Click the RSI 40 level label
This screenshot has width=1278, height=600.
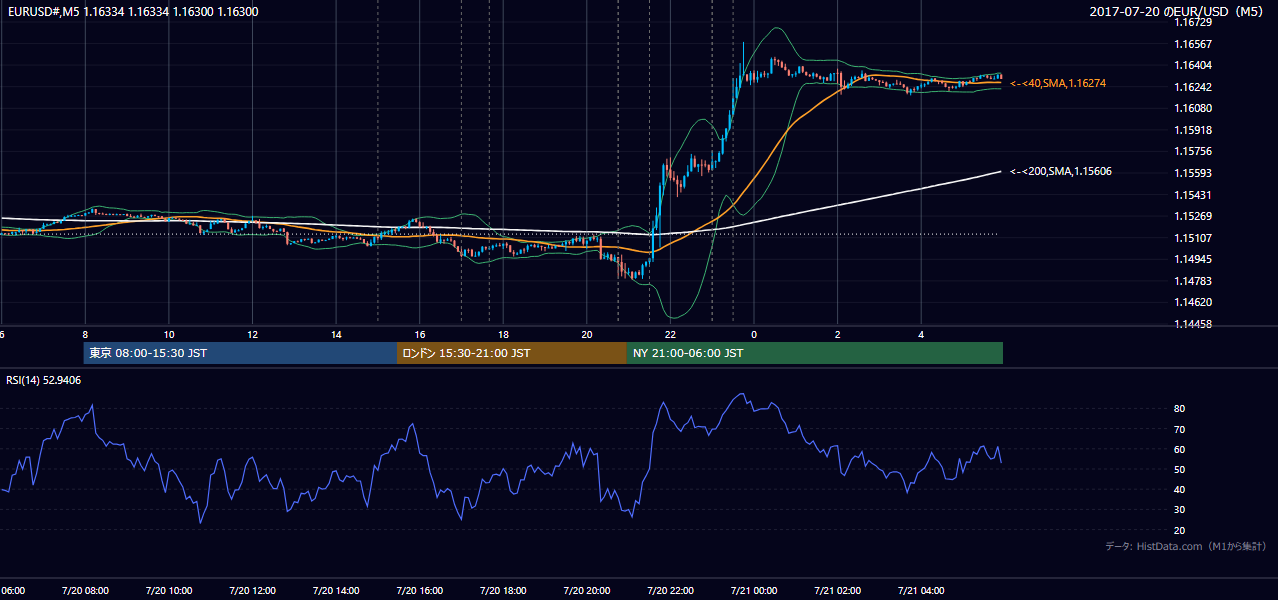pyautogui.click(x=1180, y=489)
